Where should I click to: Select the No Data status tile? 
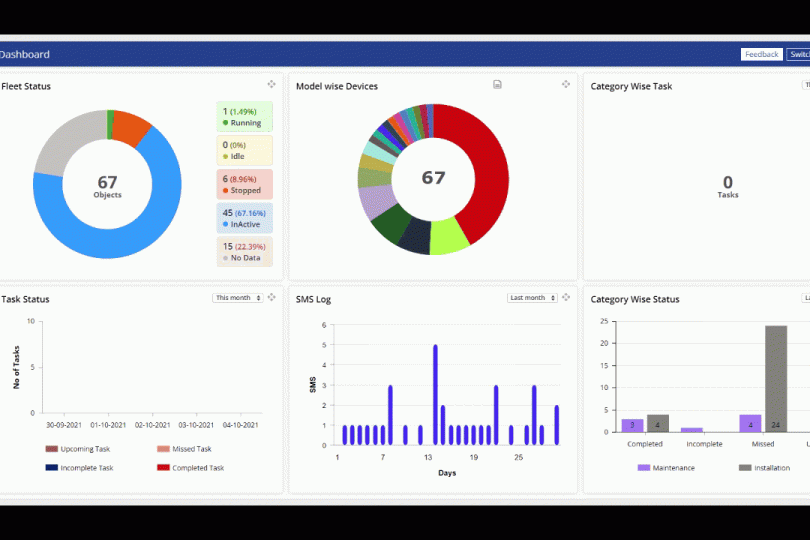[x=244, y=252]
